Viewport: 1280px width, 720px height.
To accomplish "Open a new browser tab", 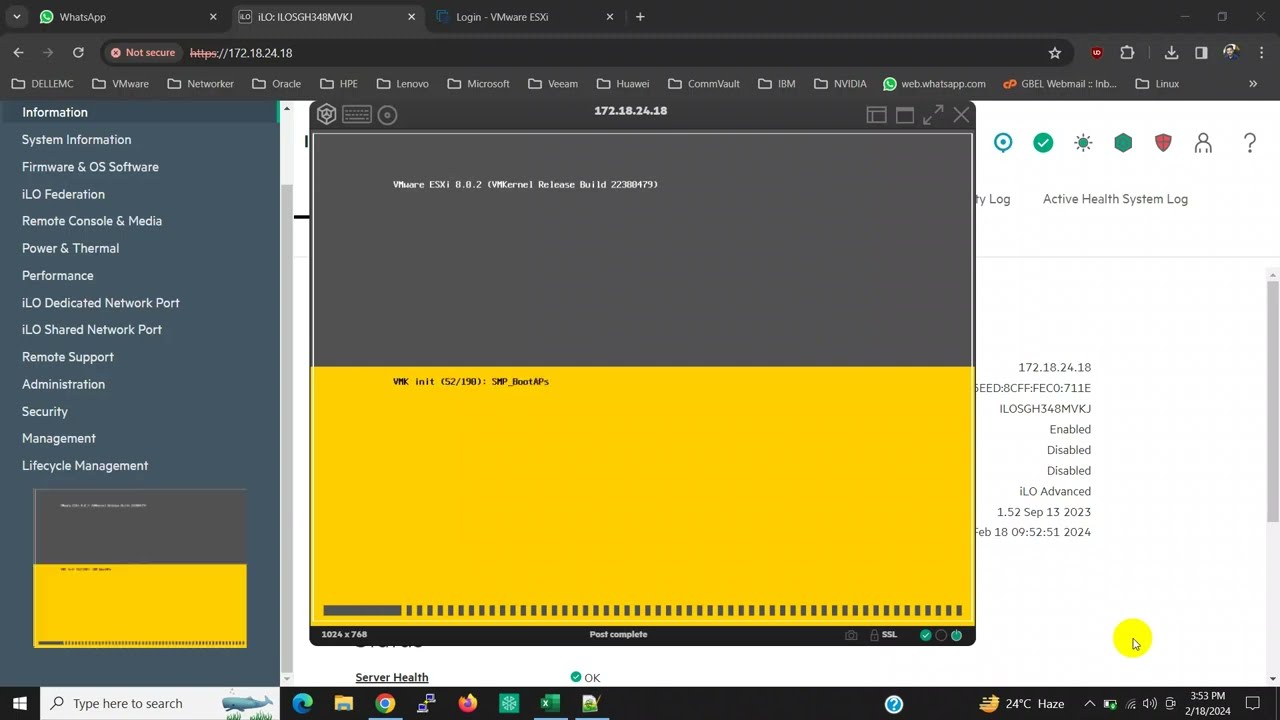I will (640, 17).
